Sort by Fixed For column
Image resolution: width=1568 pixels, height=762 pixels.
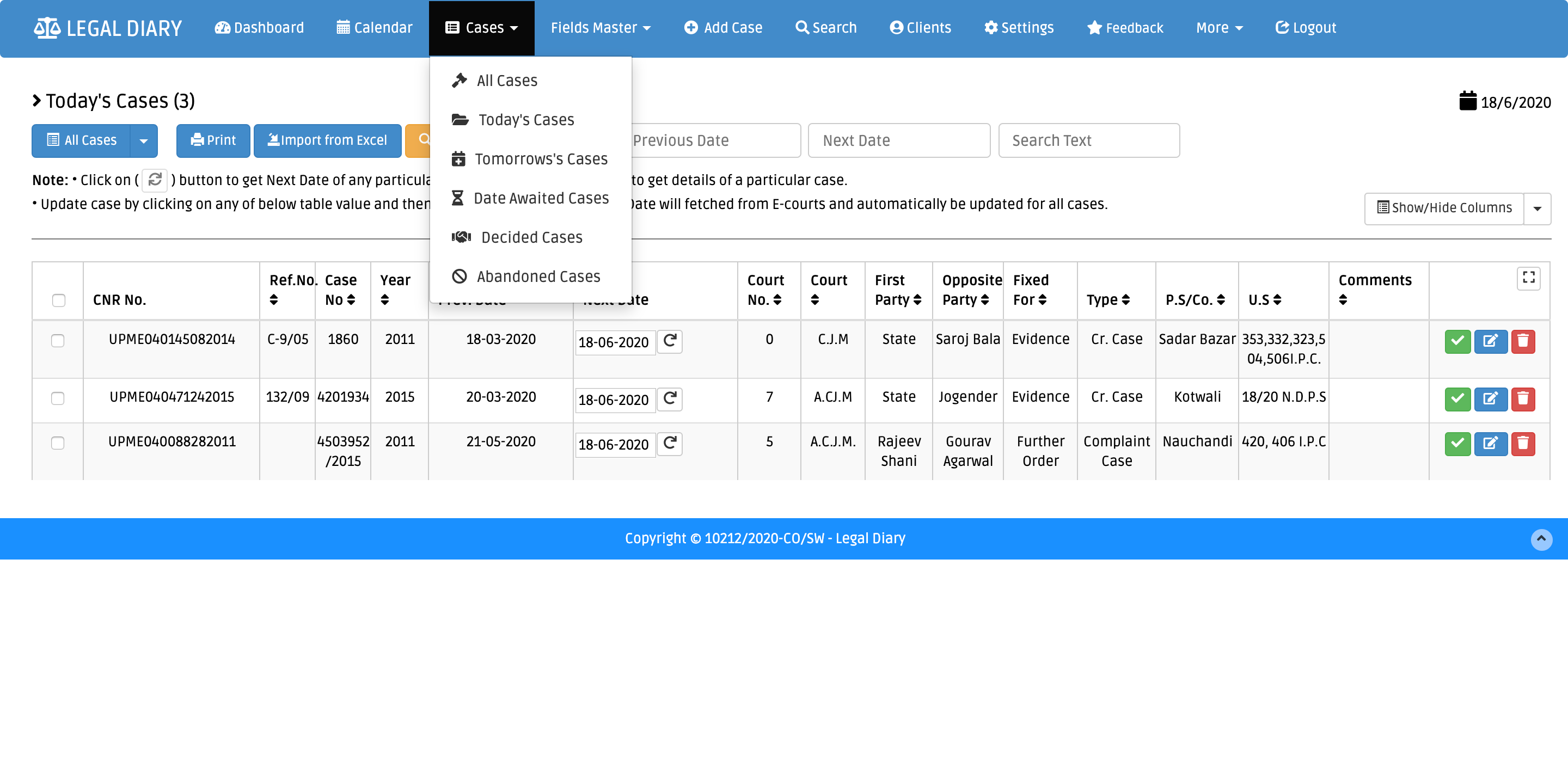point(1043,300)
